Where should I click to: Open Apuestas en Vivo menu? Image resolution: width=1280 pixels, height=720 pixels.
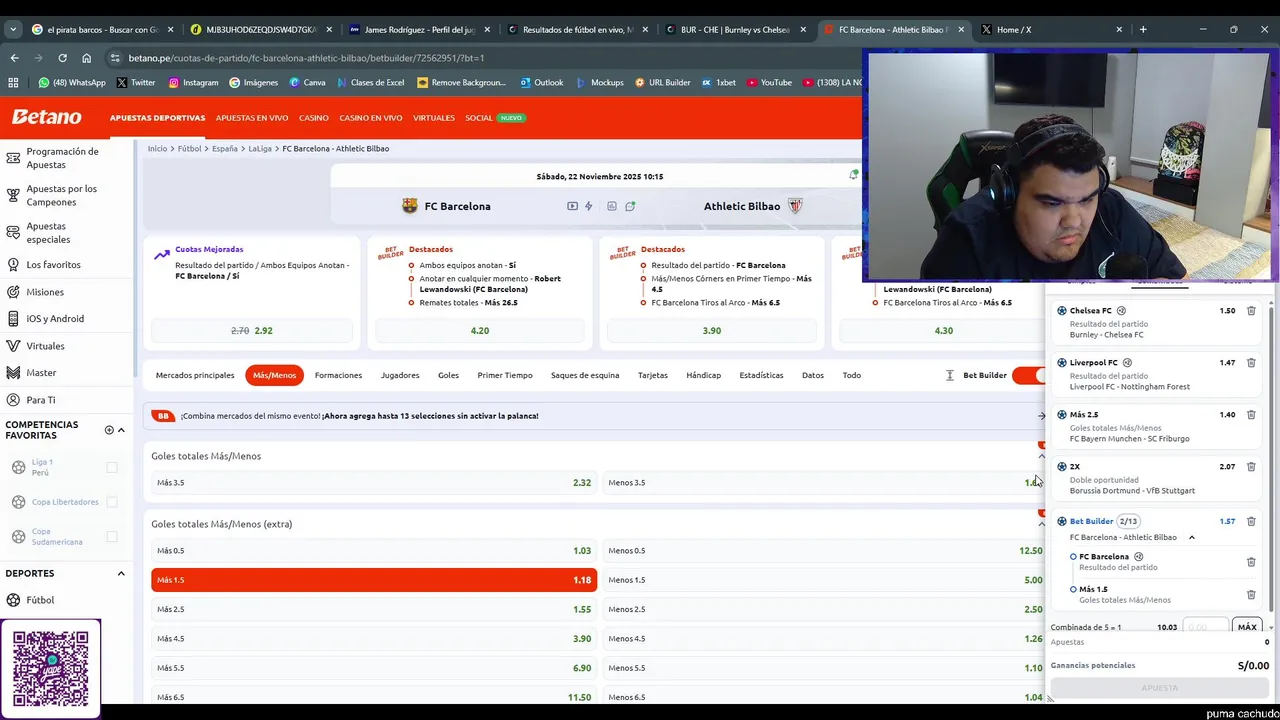tap(252, 118)
